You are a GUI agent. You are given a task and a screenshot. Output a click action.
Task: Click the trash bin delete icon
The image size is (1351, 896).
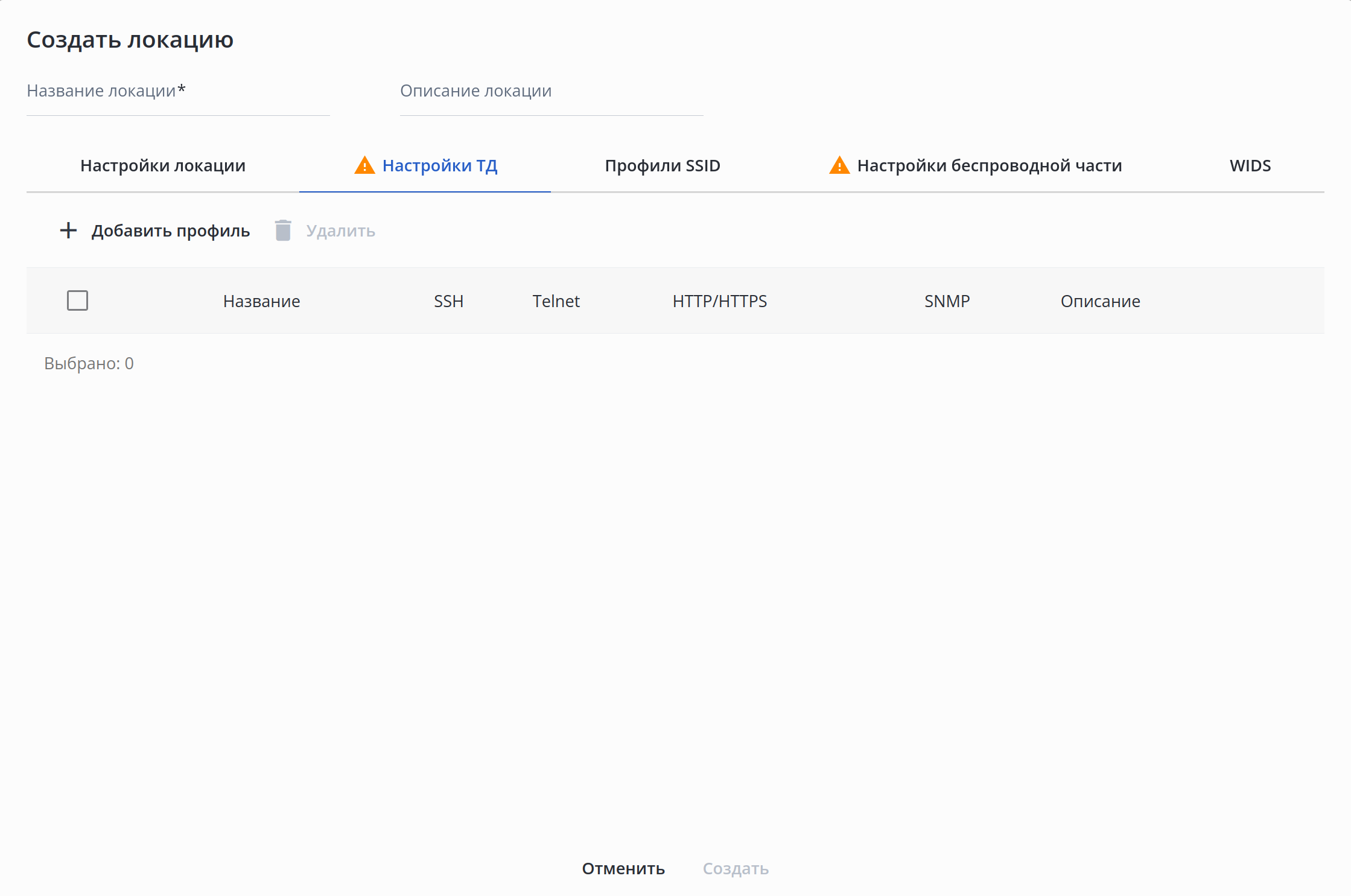point(283,230)
